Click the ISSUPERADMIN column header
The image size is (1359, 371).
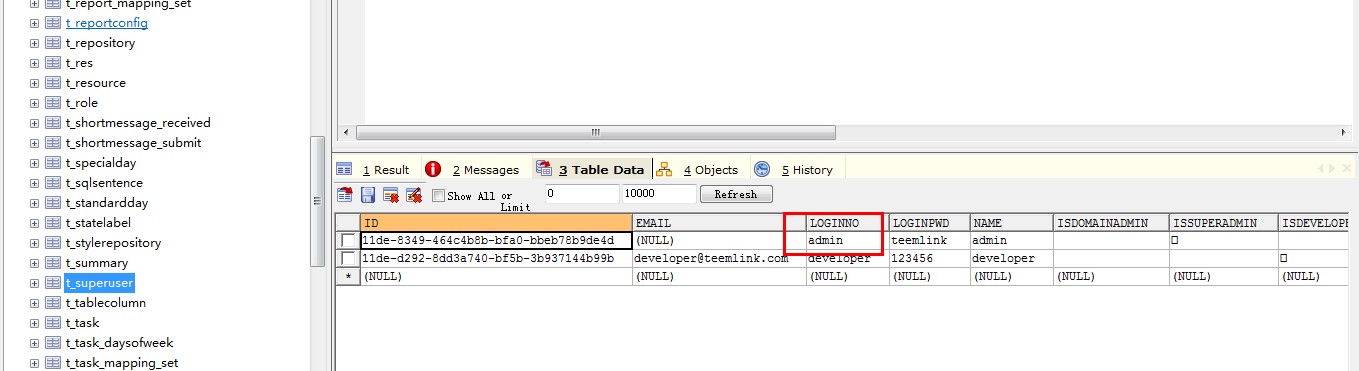1223,223
